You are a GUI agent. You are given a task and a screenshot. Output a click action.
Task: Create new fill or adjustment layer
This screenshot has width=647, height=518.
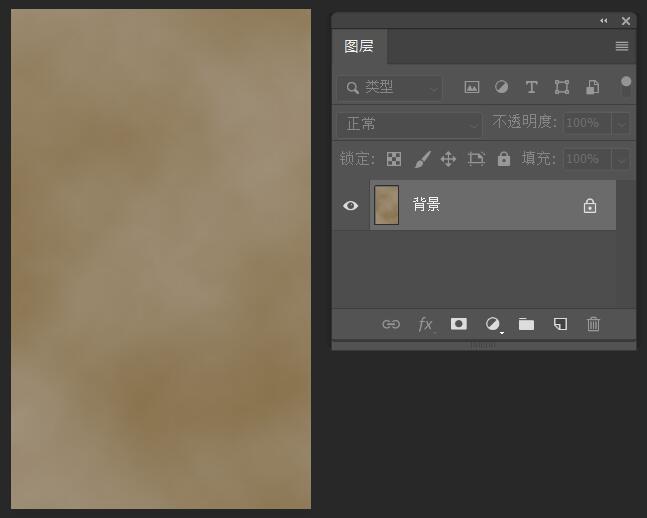coord(493,324)
